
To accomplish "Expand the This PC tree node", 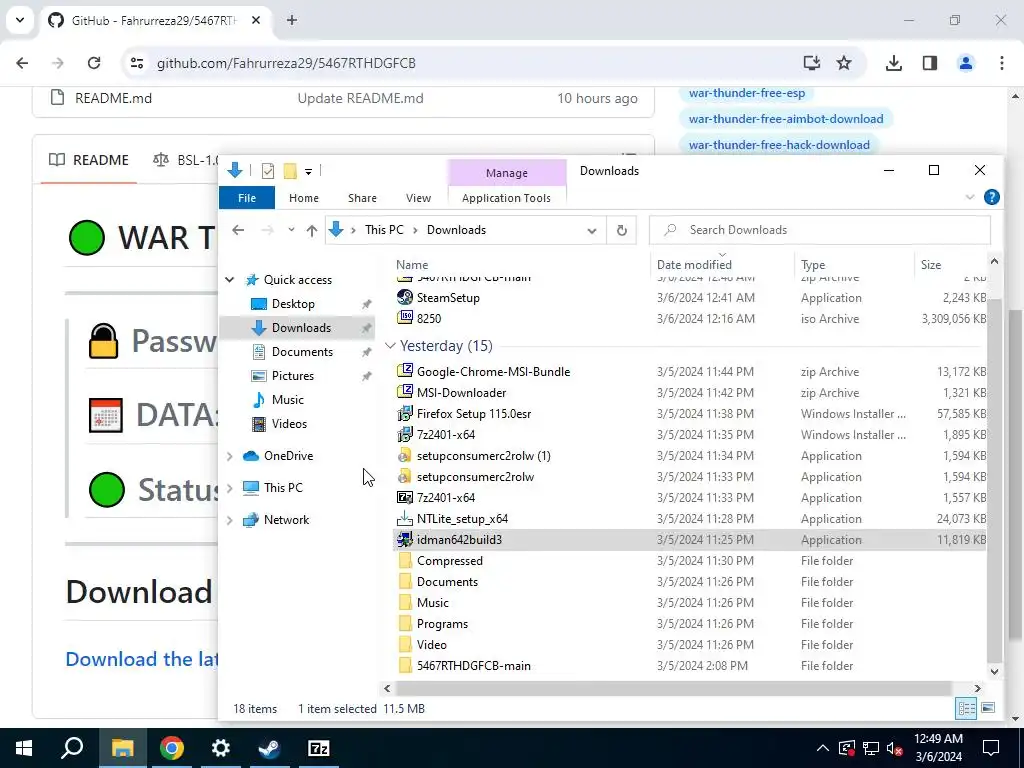I will [230, 488].
